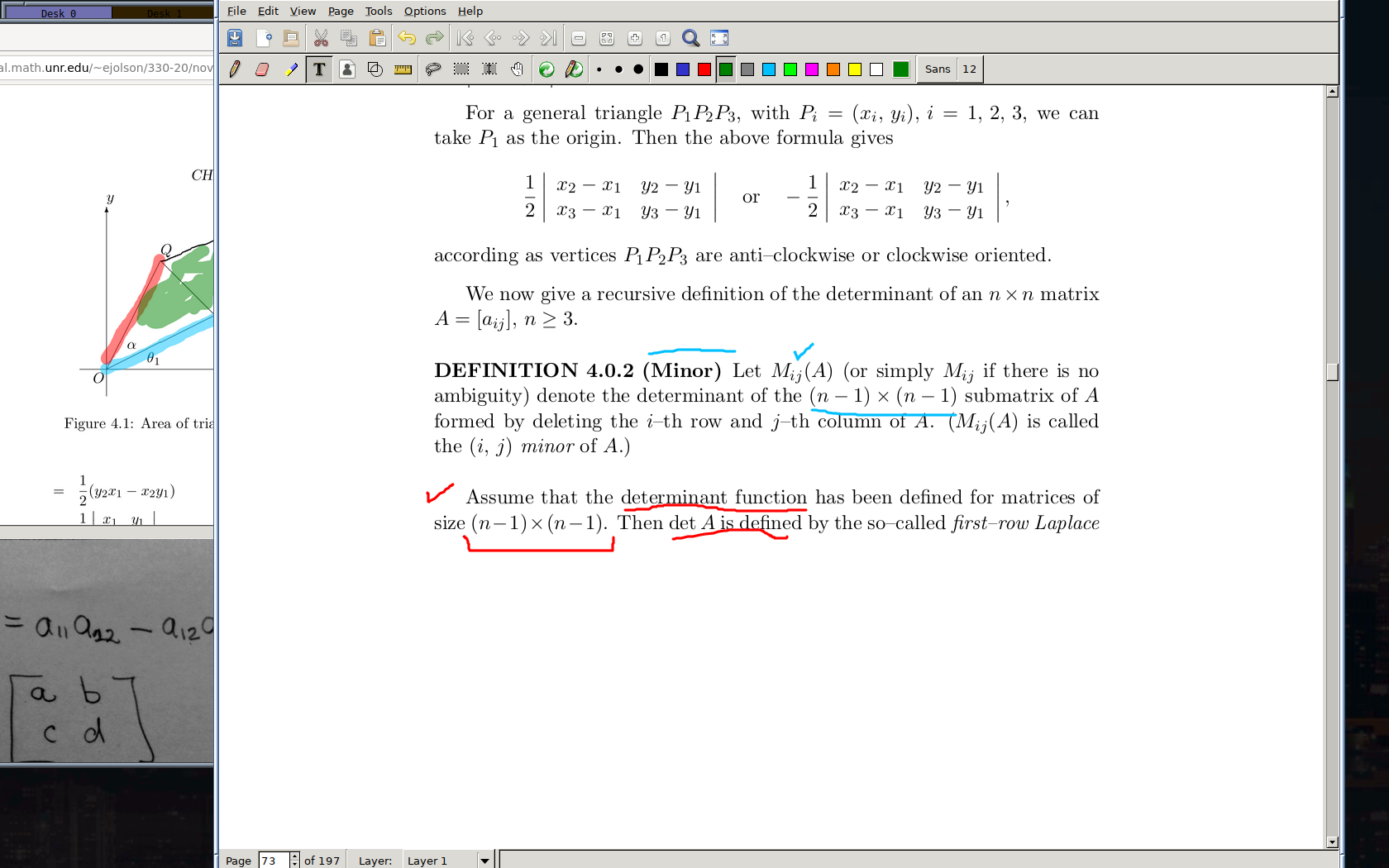1389x868 pixels.
Task: Open the magnifier Set Zoom icon
Action: [690, 38]
